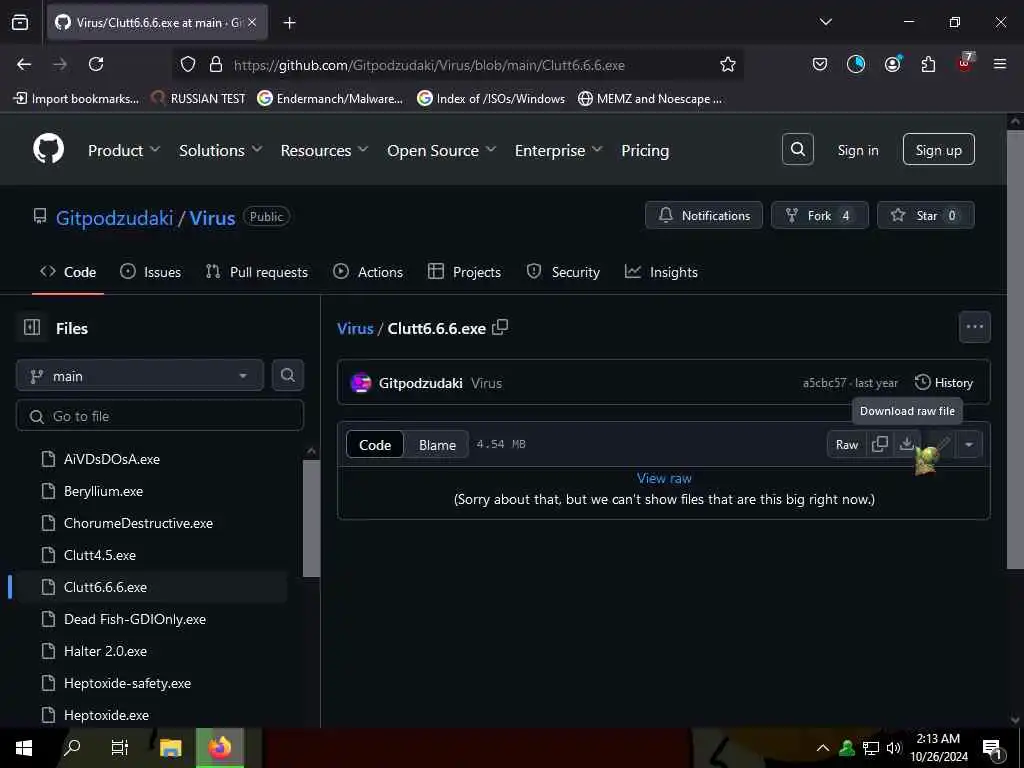Open the Actions tab
This screenshot has width=1024, height=768.
coord(368,272)
